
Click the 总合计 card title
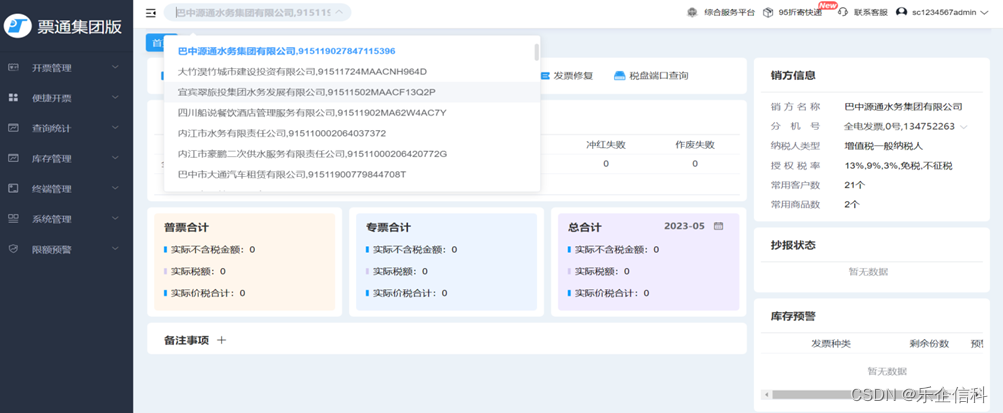coord(585,227)
